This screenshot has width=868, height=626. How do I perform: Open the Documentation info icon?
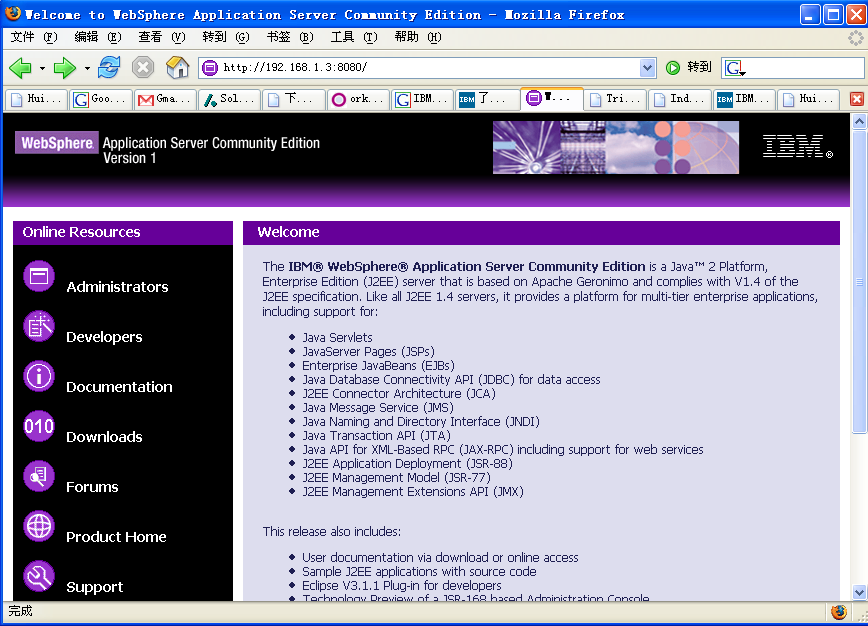coord(39,377)
